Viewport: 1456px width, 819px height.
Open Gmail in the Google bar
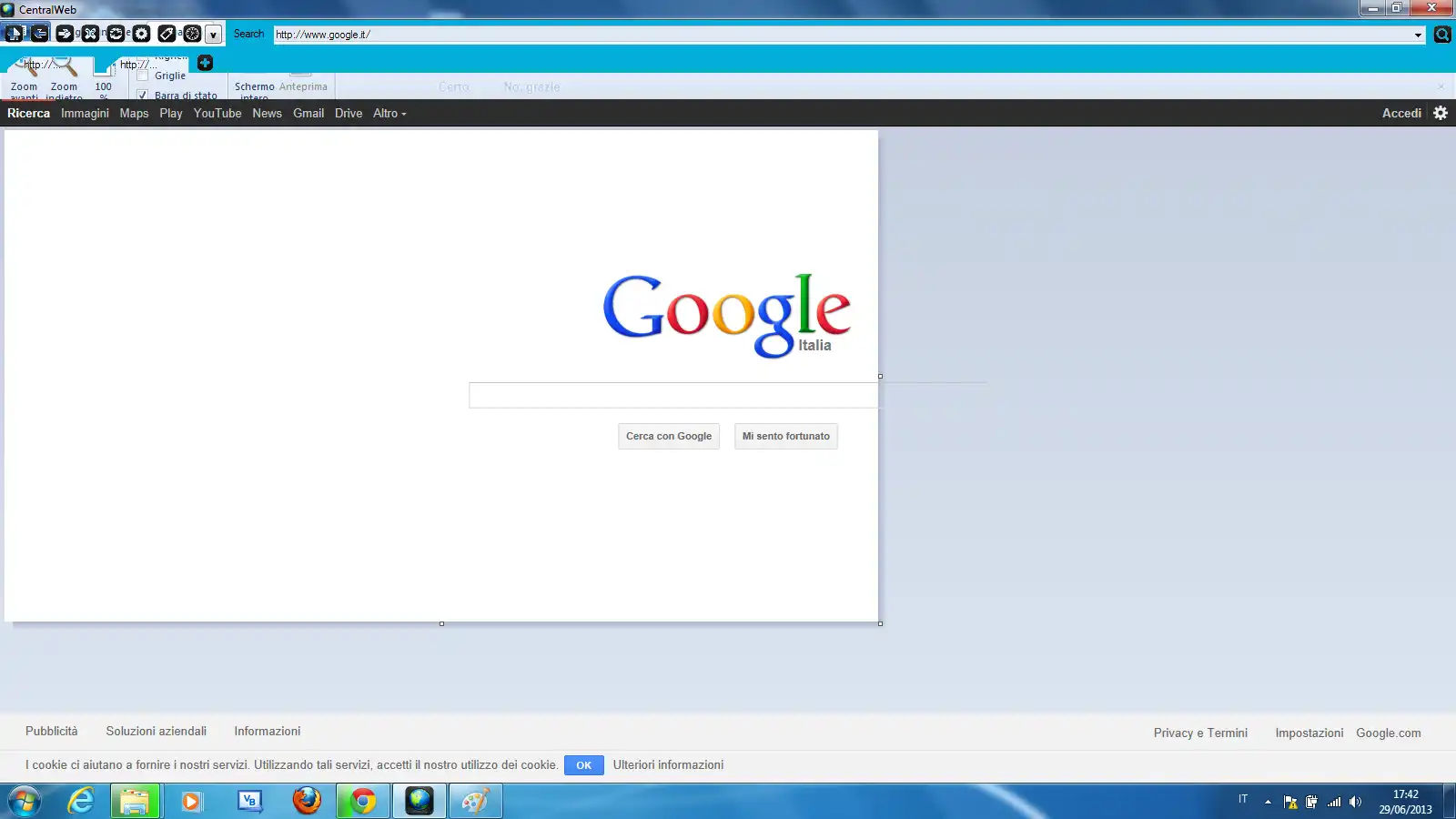308,114
